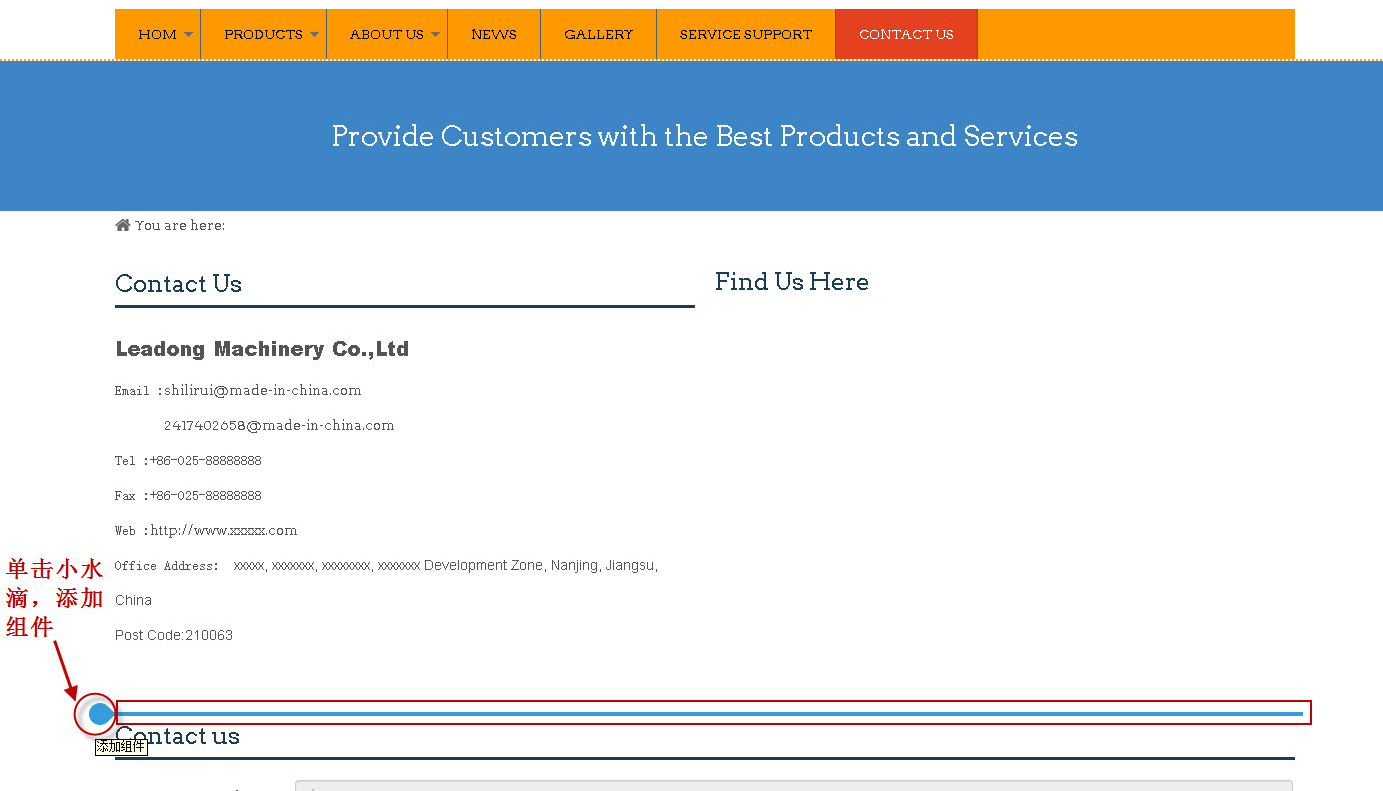This screenshot has height=791, width=1383.
Task: Click the blue banner slogan text
Action: 704,136
